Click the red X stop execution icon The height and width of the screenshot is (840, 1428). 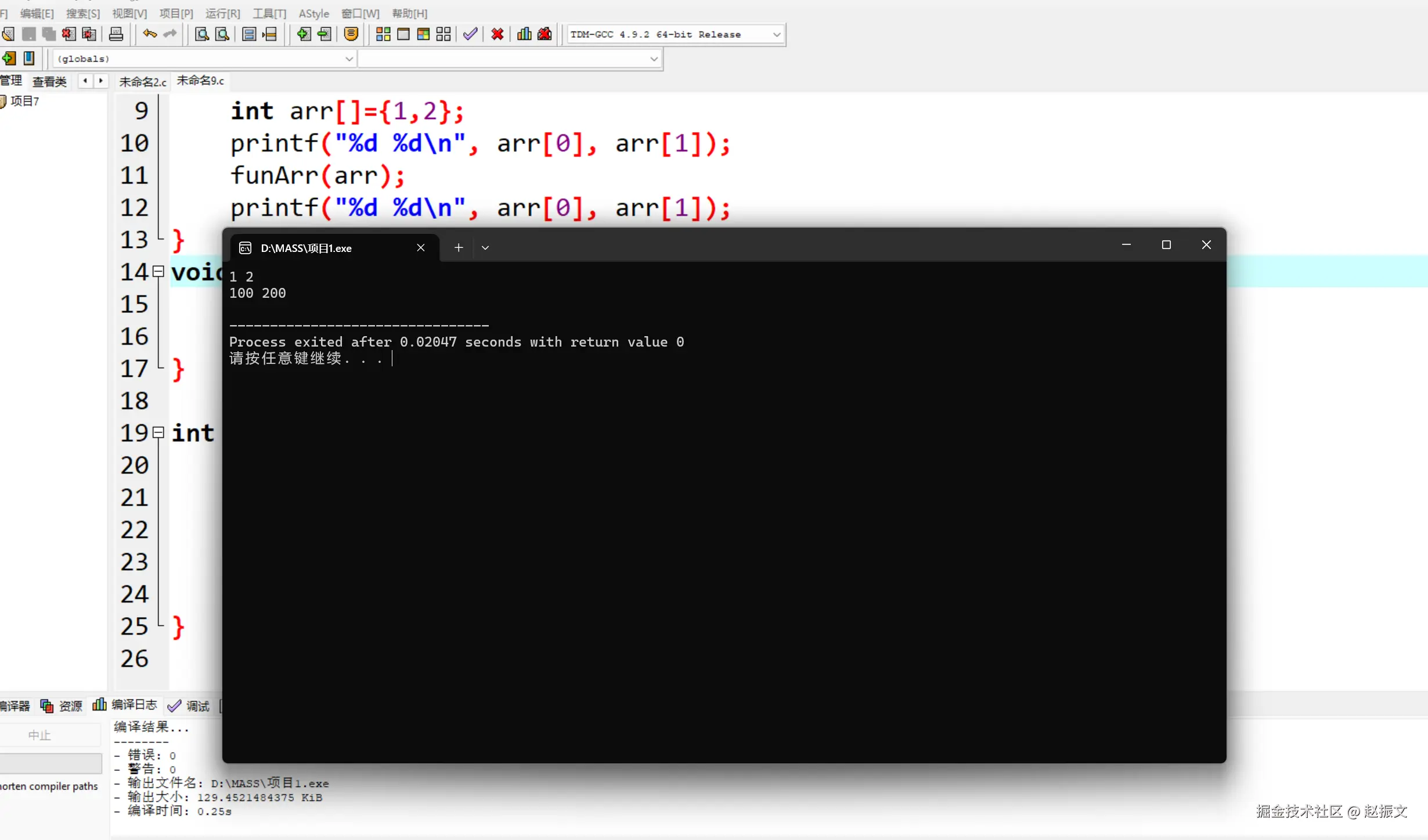[x=497, y=34]
